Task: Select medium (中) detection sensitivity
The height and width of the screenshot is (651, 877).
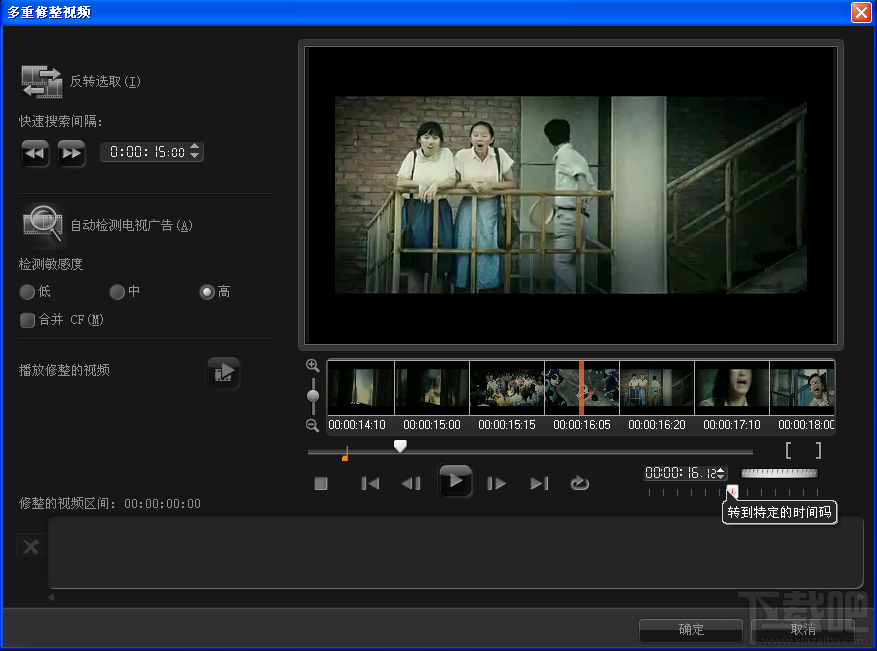Action: pos(117,292)
